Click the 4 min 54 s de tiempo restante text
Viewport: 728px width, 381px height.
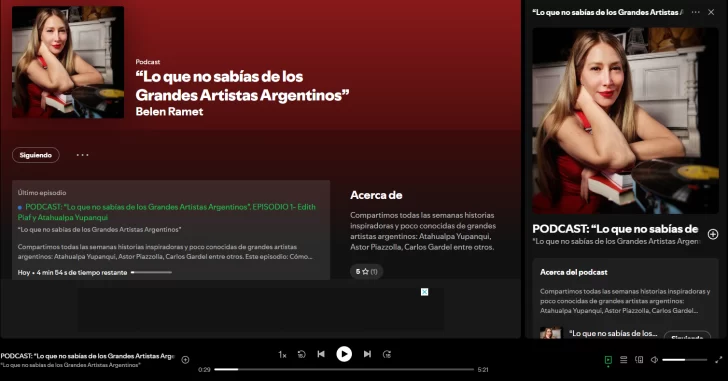click(82, 272)
